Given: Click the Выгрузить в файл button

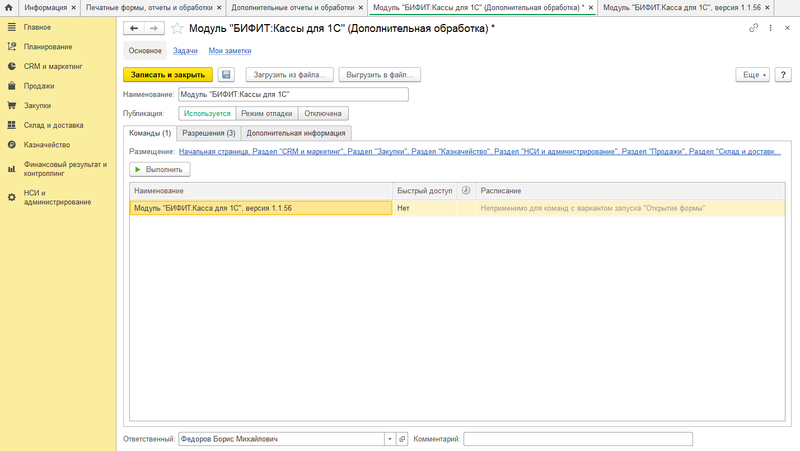Looking at the screenshot, I should (x=380, y=75).
